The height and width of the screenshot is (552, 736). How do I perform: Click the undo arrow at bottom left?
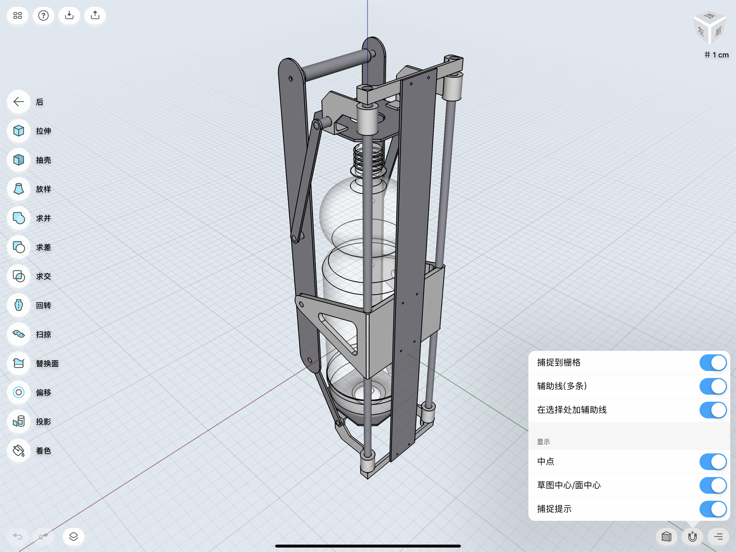pyautogui.click(x=18, y=536)
